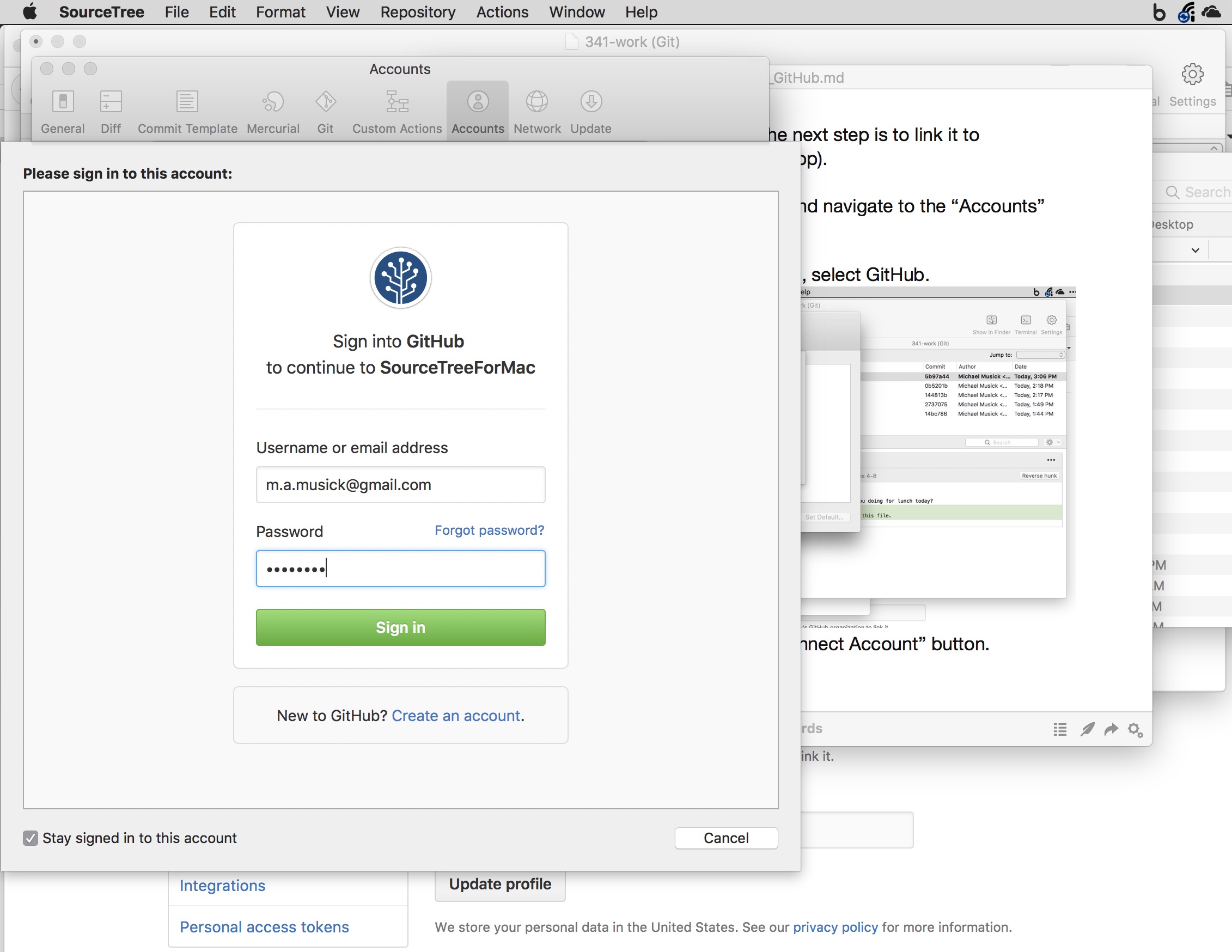This screenshot has width=1232, height=952.
Task: Open the Window menu
Action: (x=576, y=12)
